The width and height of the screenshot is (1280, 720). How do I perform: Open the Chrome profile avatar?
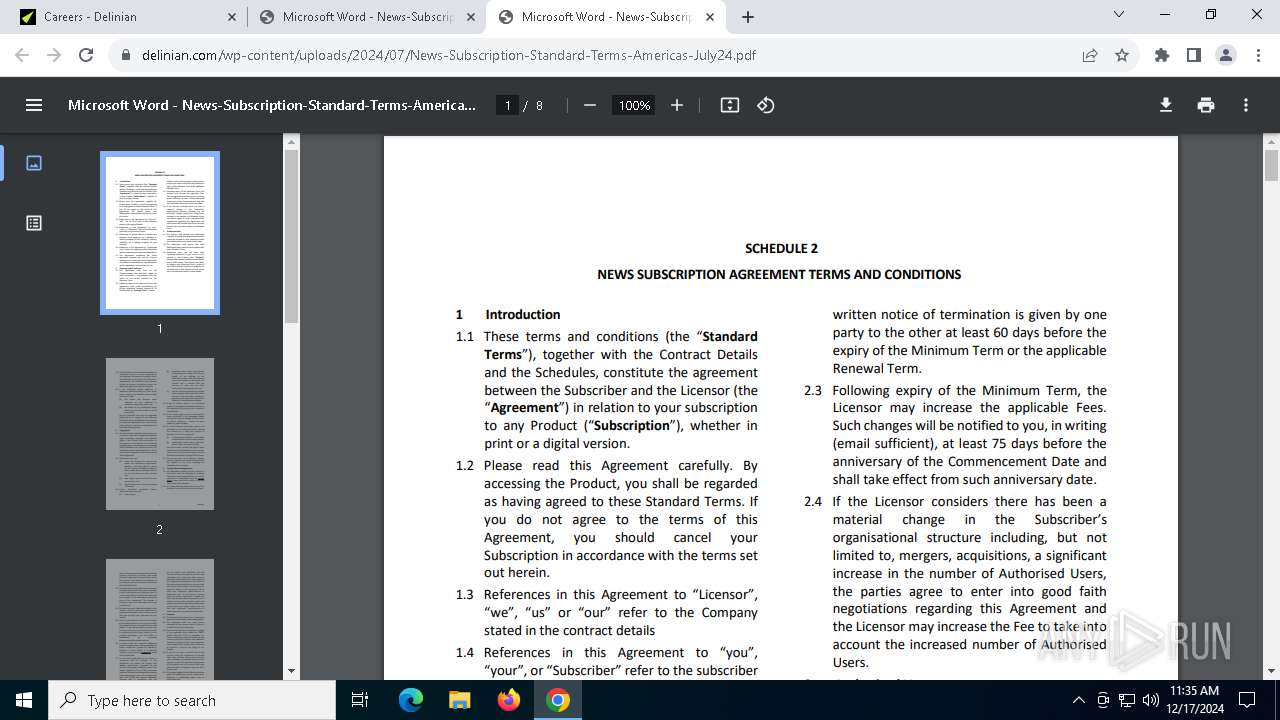tap(1226, 55)
